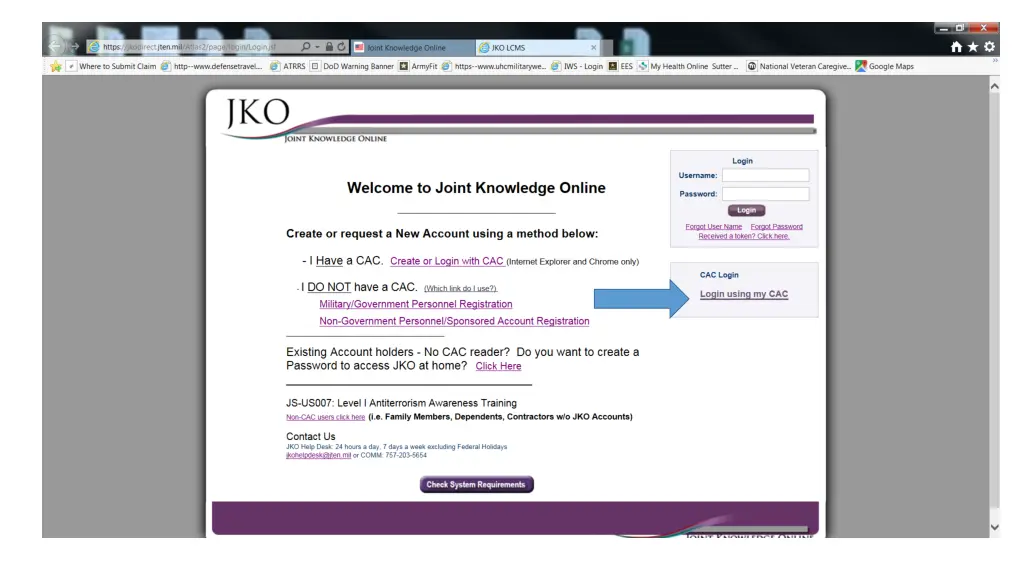The image size is (1024, 576).
Task: Click the purple Login button
Action: click(746, 210)
